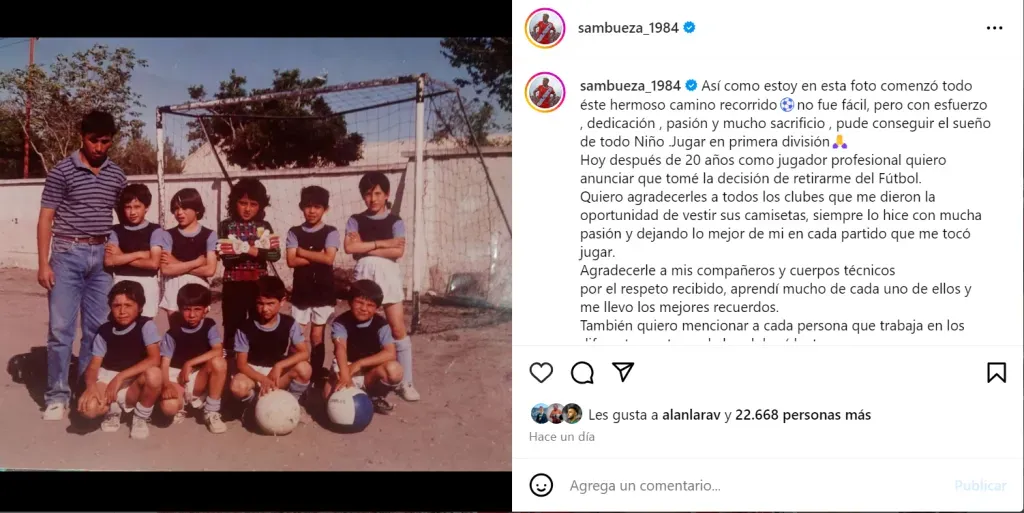The height and width of the screenshot is (513, 1024).
Task: Click the Hace un día timestamp
Action: click(562, 437)
